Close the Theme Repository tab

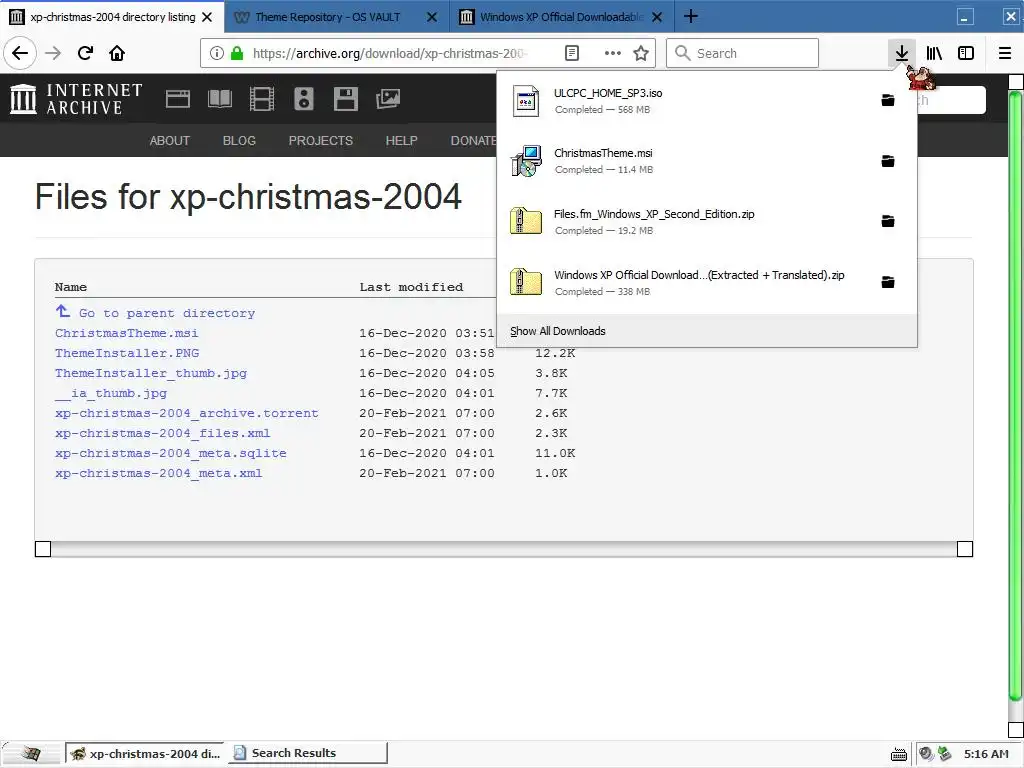click(x=432, y=17)
